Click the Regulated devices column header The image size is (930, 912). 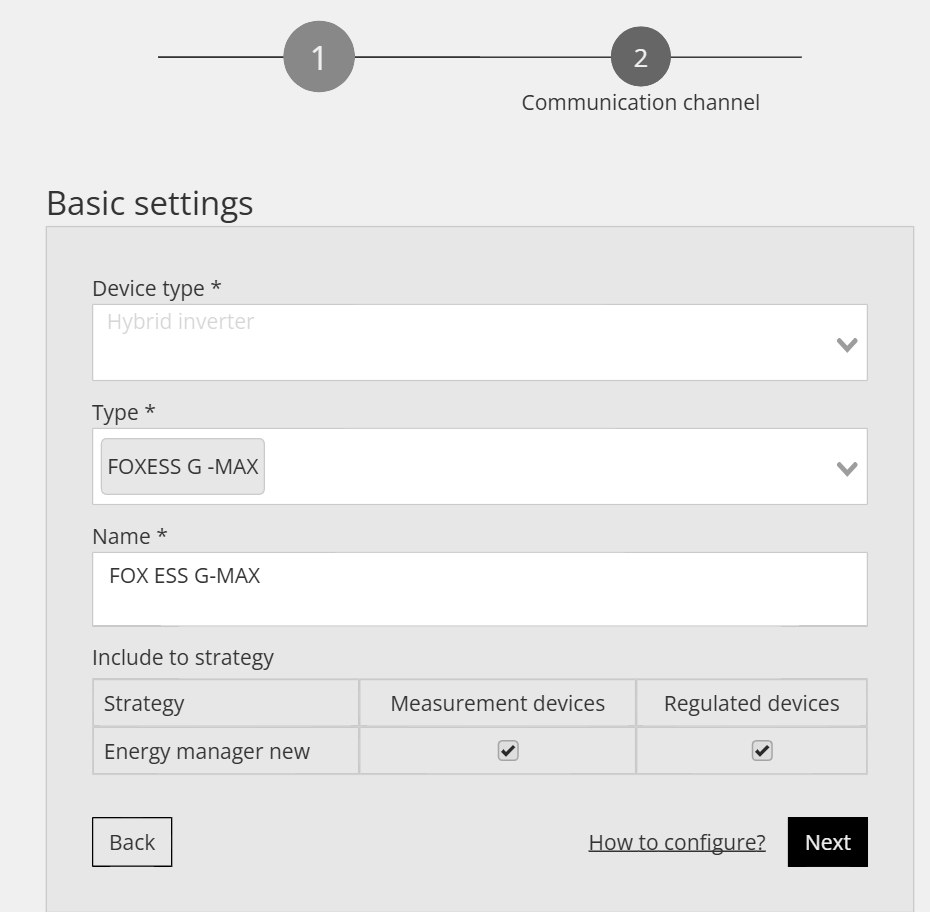tap(751, 704)
